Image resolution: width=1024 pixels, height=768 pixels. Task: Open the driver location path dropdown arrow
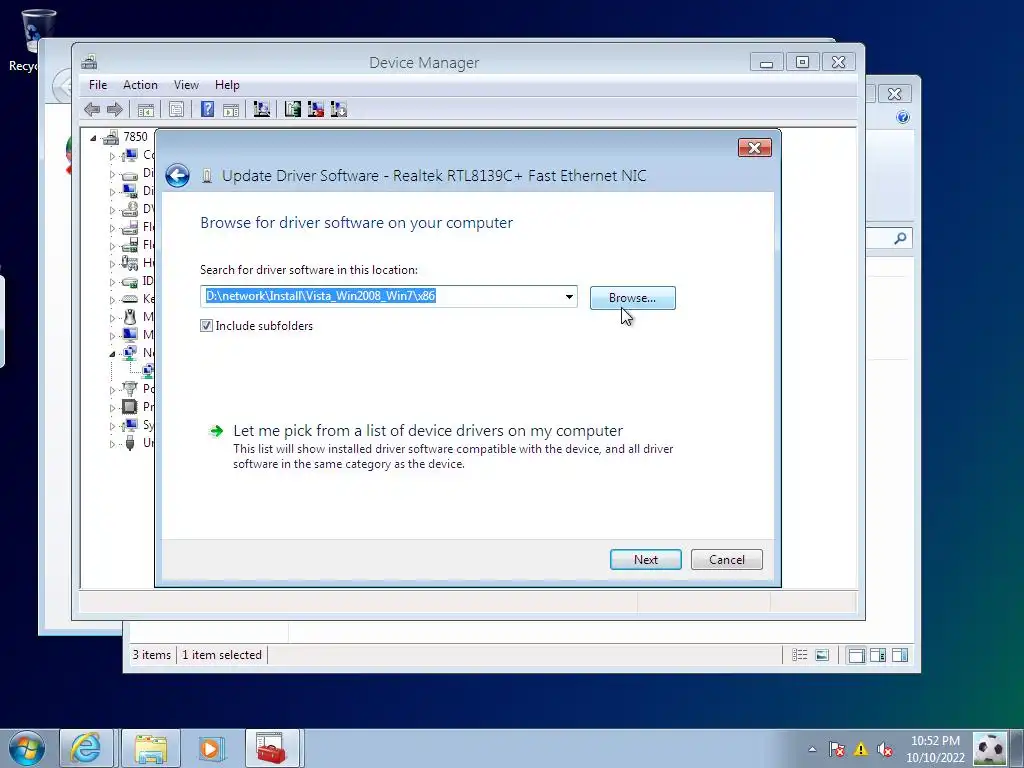click(x=569, y=296)
